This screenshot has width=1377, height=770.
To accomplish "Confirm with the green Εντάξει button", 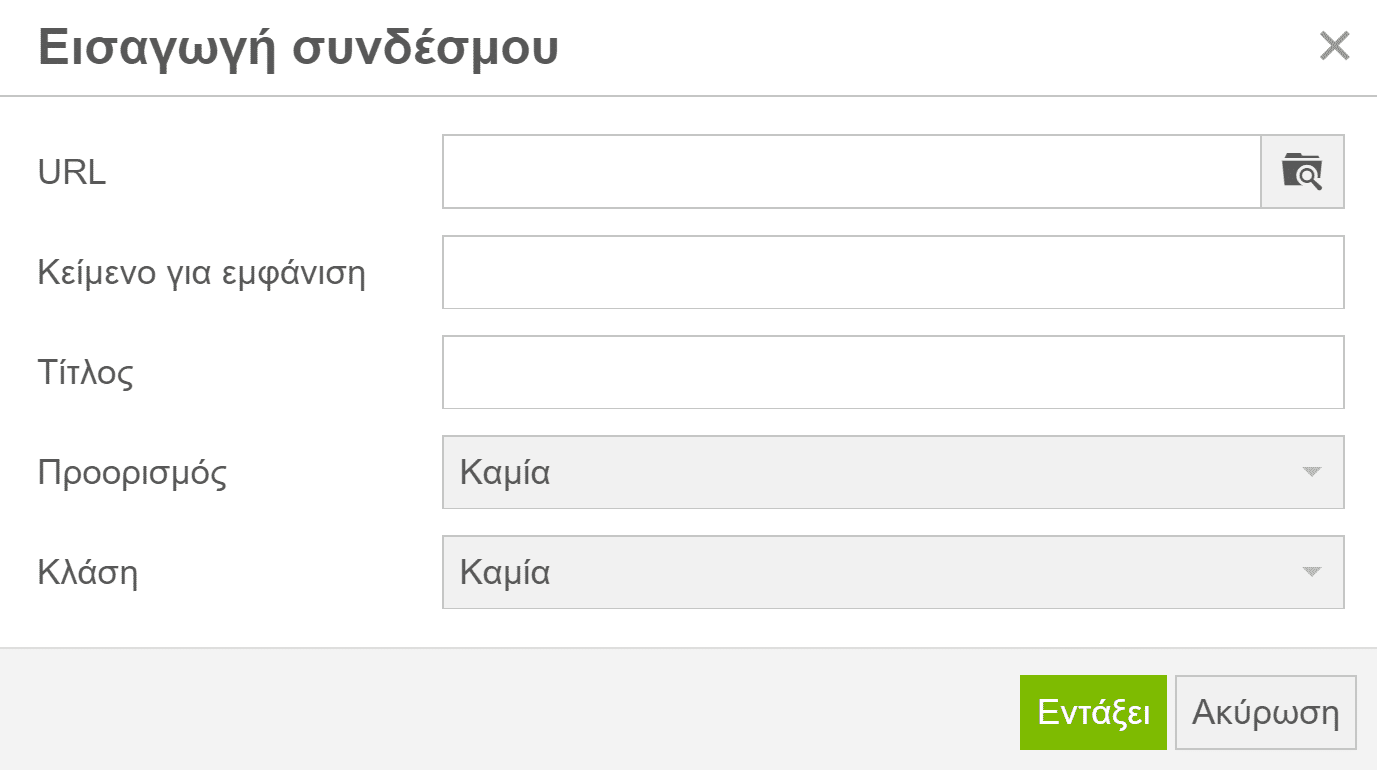I will pos(1093,712).
